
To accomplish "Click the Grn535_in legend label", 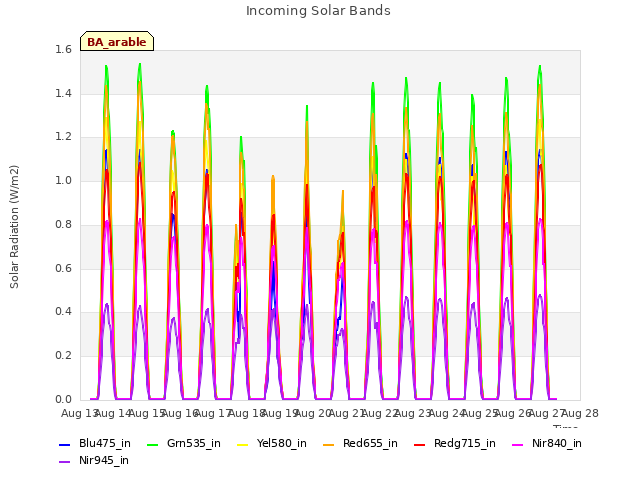I will 194,444.
